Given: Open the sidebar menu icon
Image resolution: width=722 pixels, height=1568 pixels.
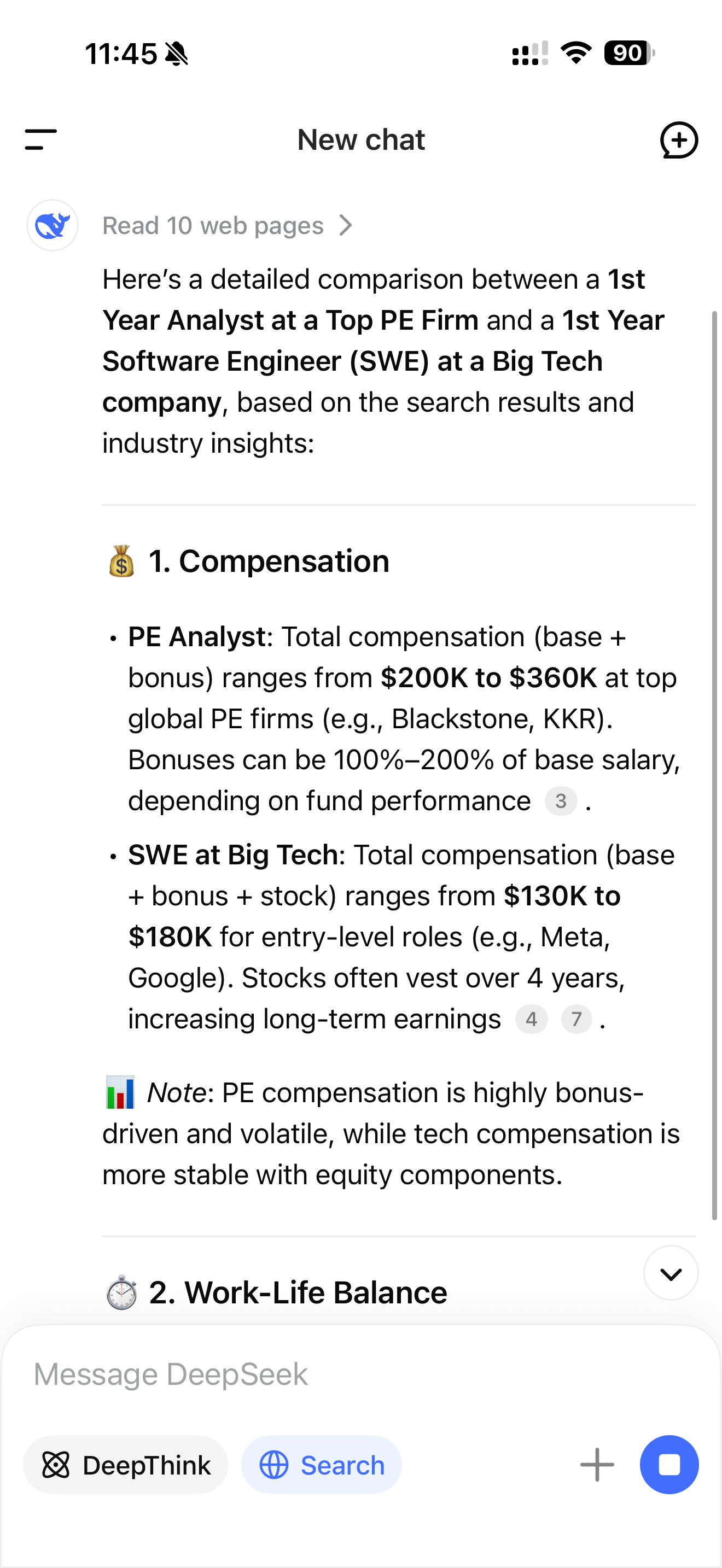Looking at the screenshot, I should tap(41, 139).
